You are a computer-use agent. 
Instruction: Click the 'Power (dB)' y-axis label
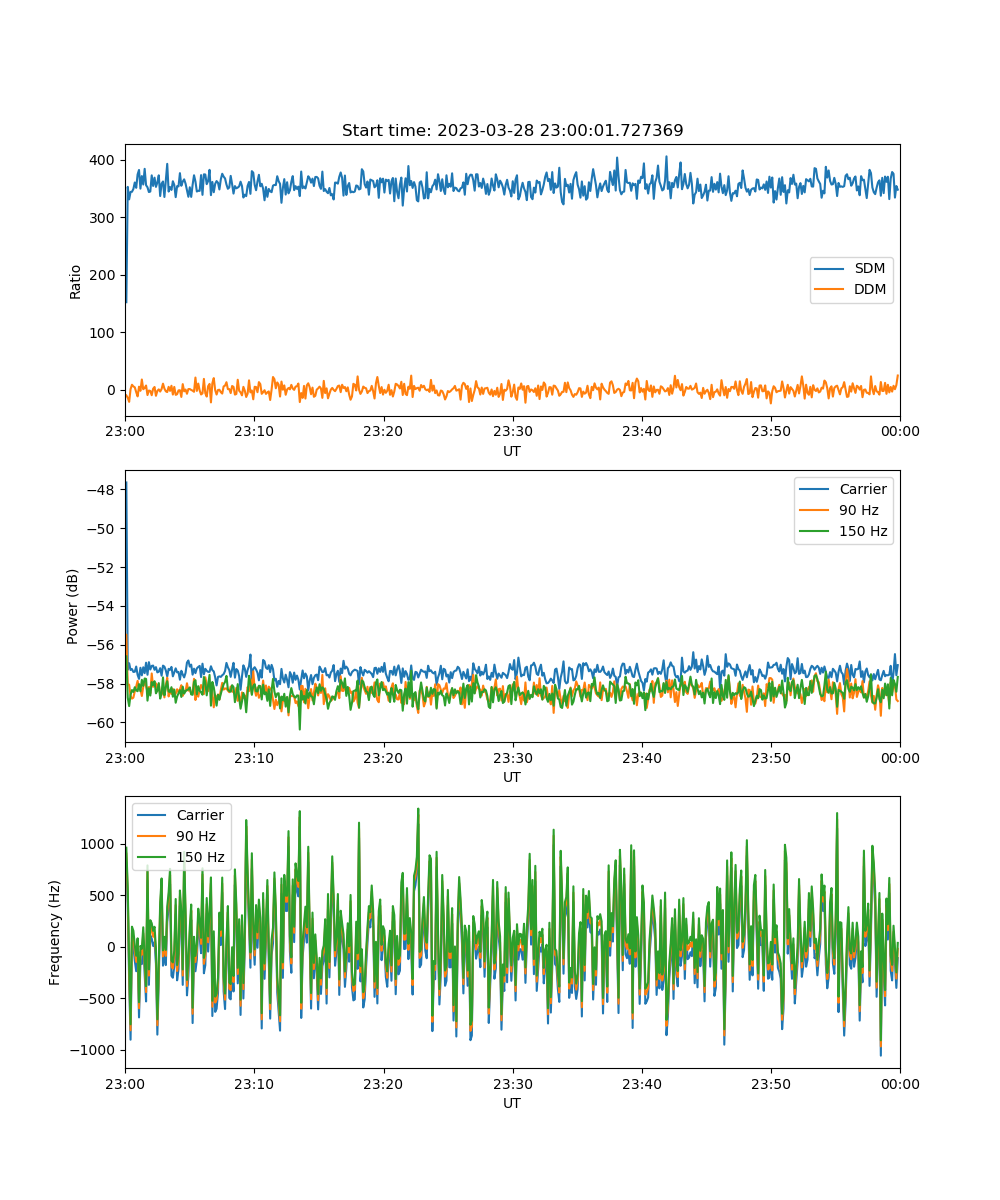click(x=75, y=606)
